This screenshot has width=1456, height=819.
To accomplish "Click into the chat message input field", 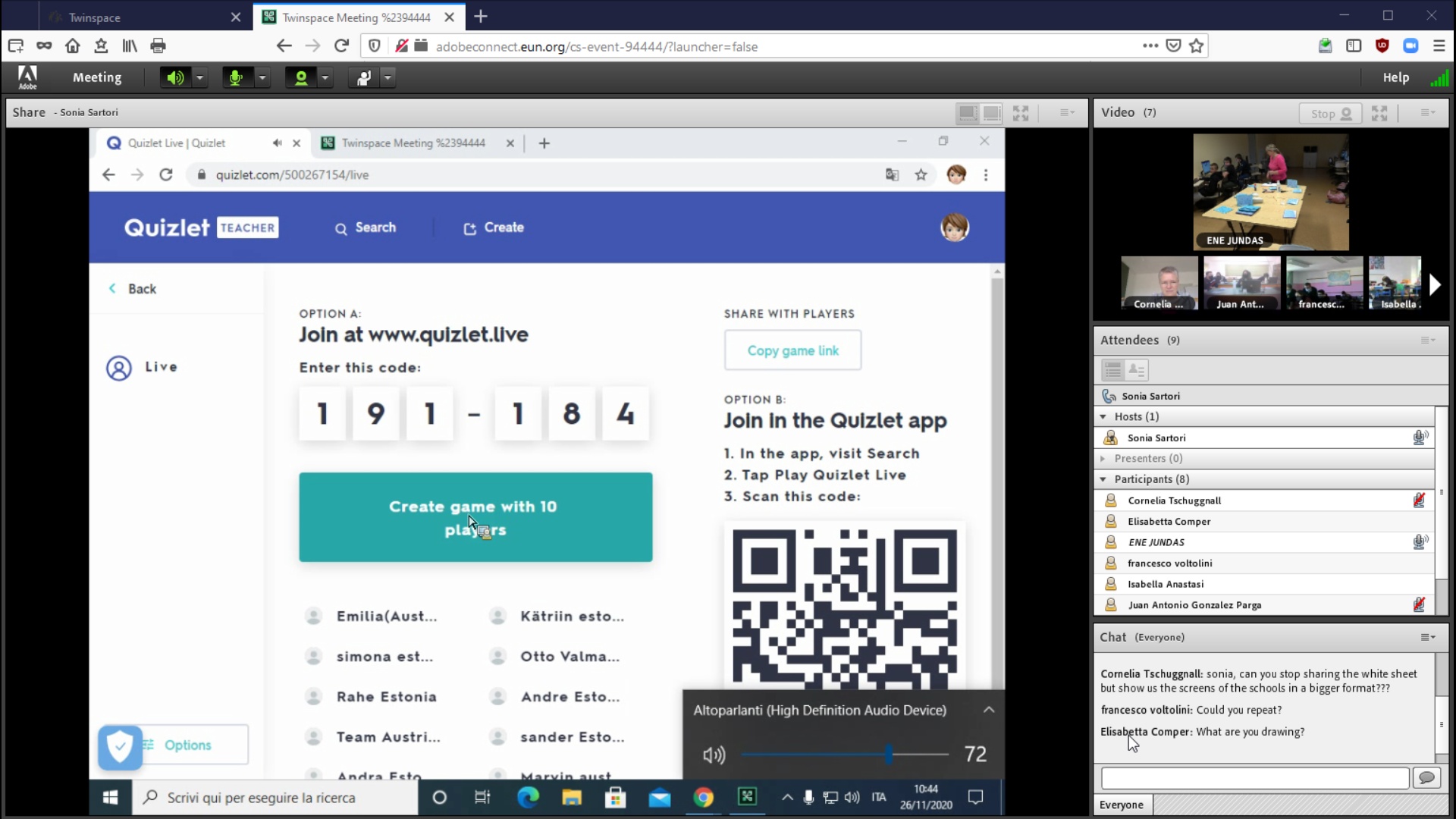I will 1254,777.
